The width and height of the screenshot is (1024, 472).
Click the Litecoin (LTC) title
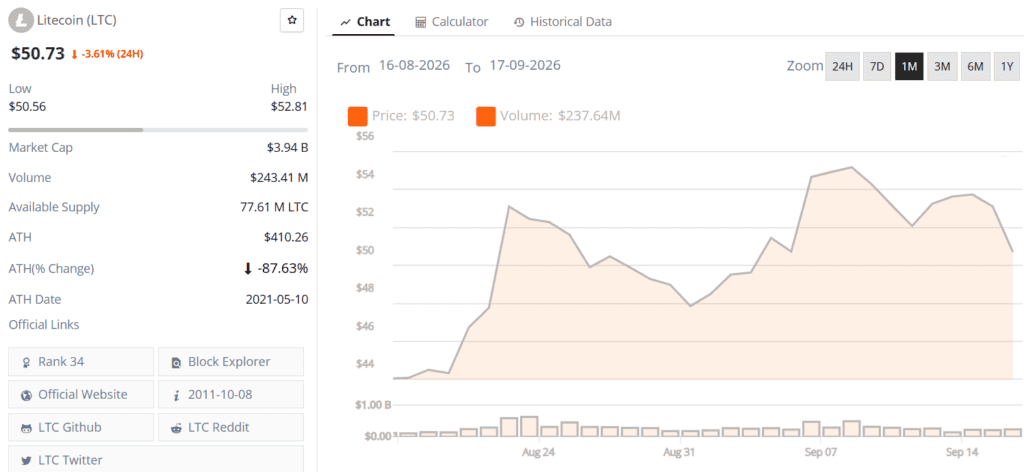click(x=75, y=21)
